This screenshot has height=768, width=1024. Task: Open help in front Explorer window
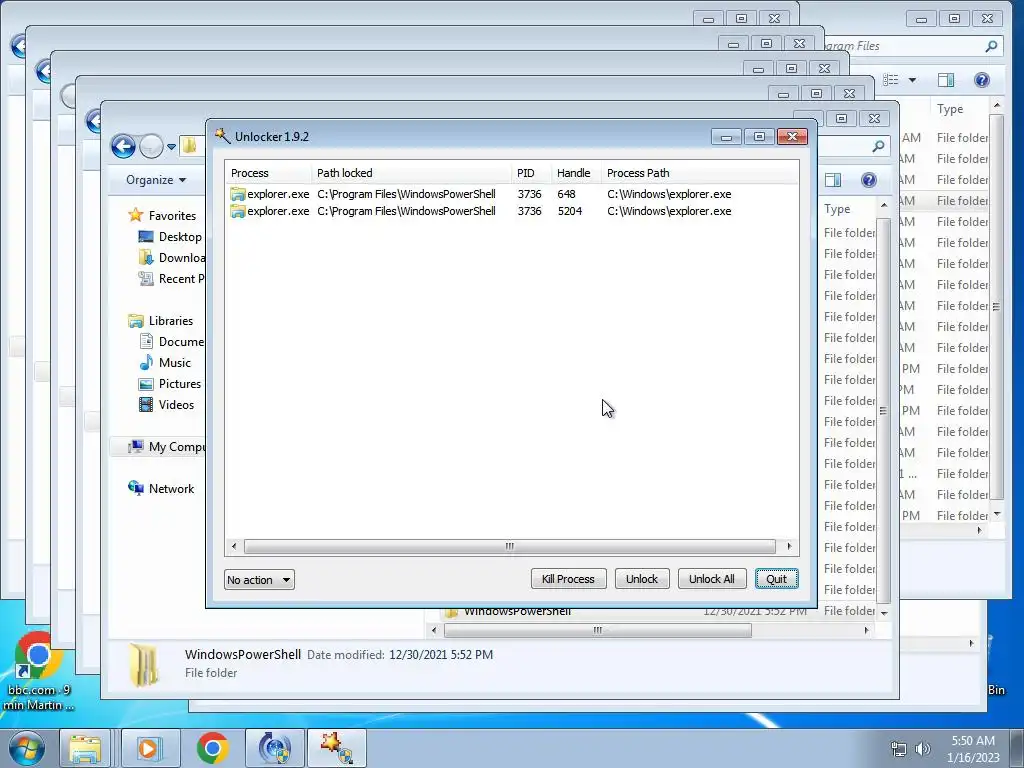(869, 180)
